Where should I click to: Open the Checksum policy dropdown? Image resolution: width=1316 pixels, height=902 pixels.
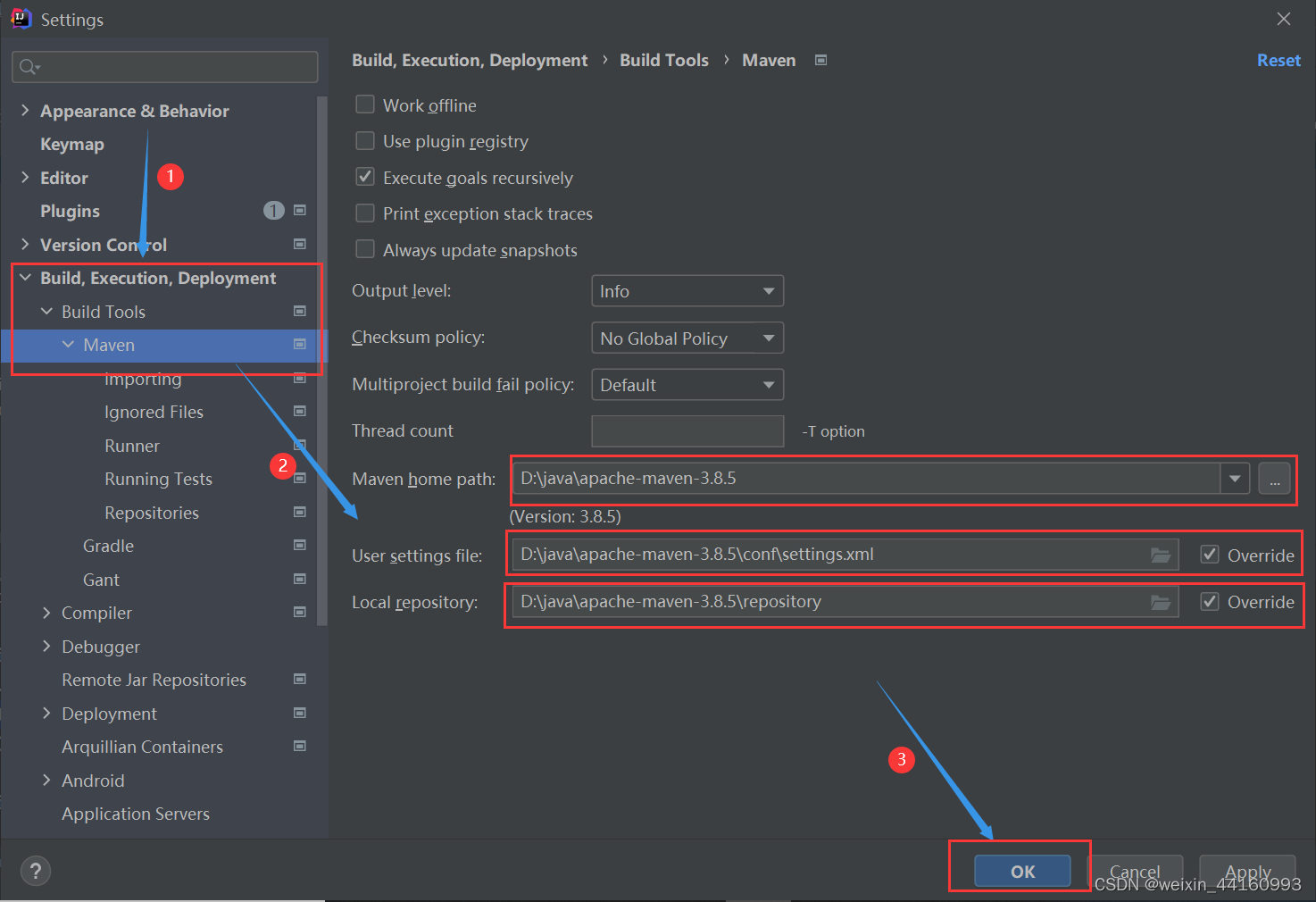(x=687, y=338)
